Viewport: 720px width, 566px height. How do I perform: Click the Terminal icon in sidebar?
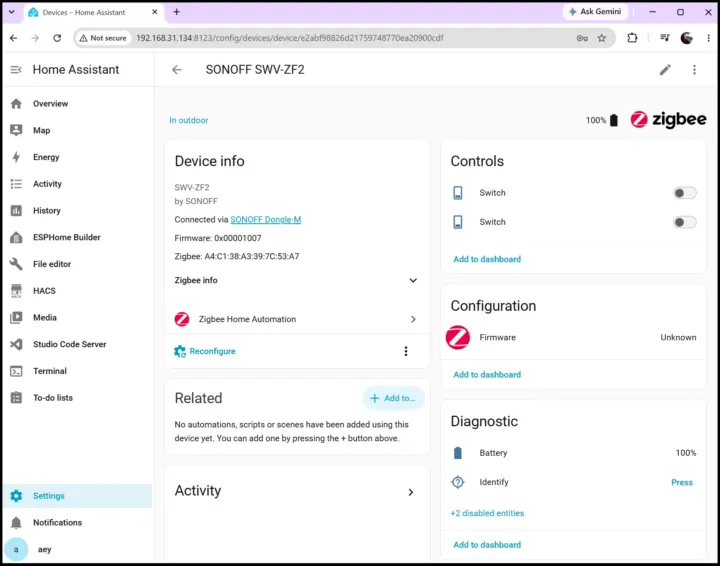(16, 371)
